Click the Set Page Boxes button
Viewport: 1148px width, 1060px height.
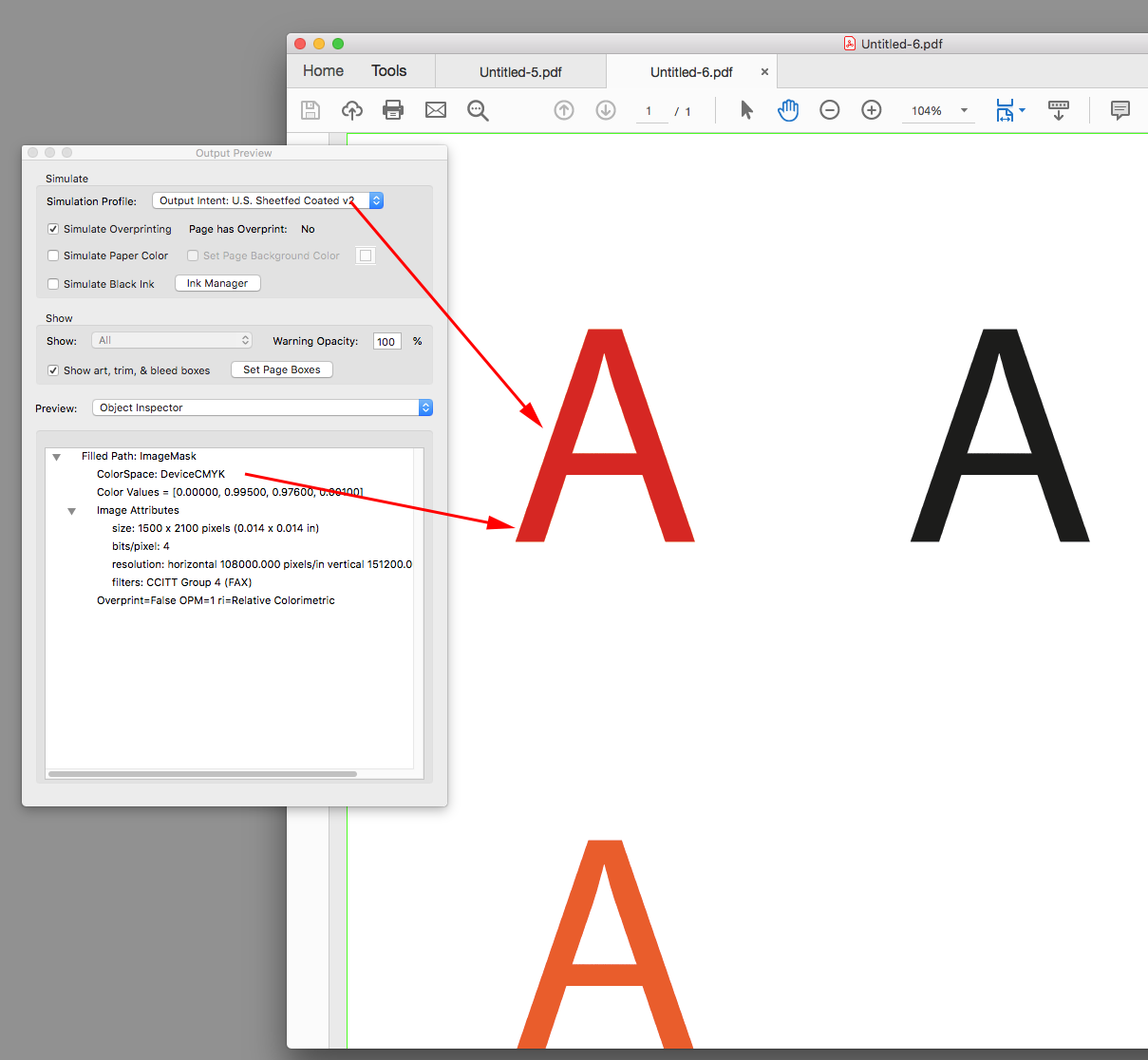pos(282,369)
